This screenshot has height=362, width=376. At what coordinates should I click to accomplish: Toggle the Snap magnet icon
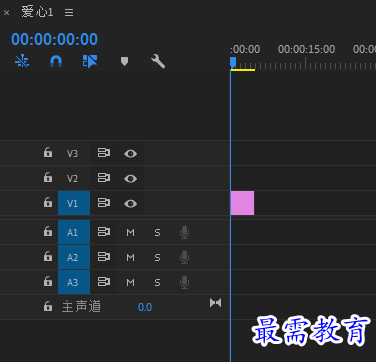(56, 61)
